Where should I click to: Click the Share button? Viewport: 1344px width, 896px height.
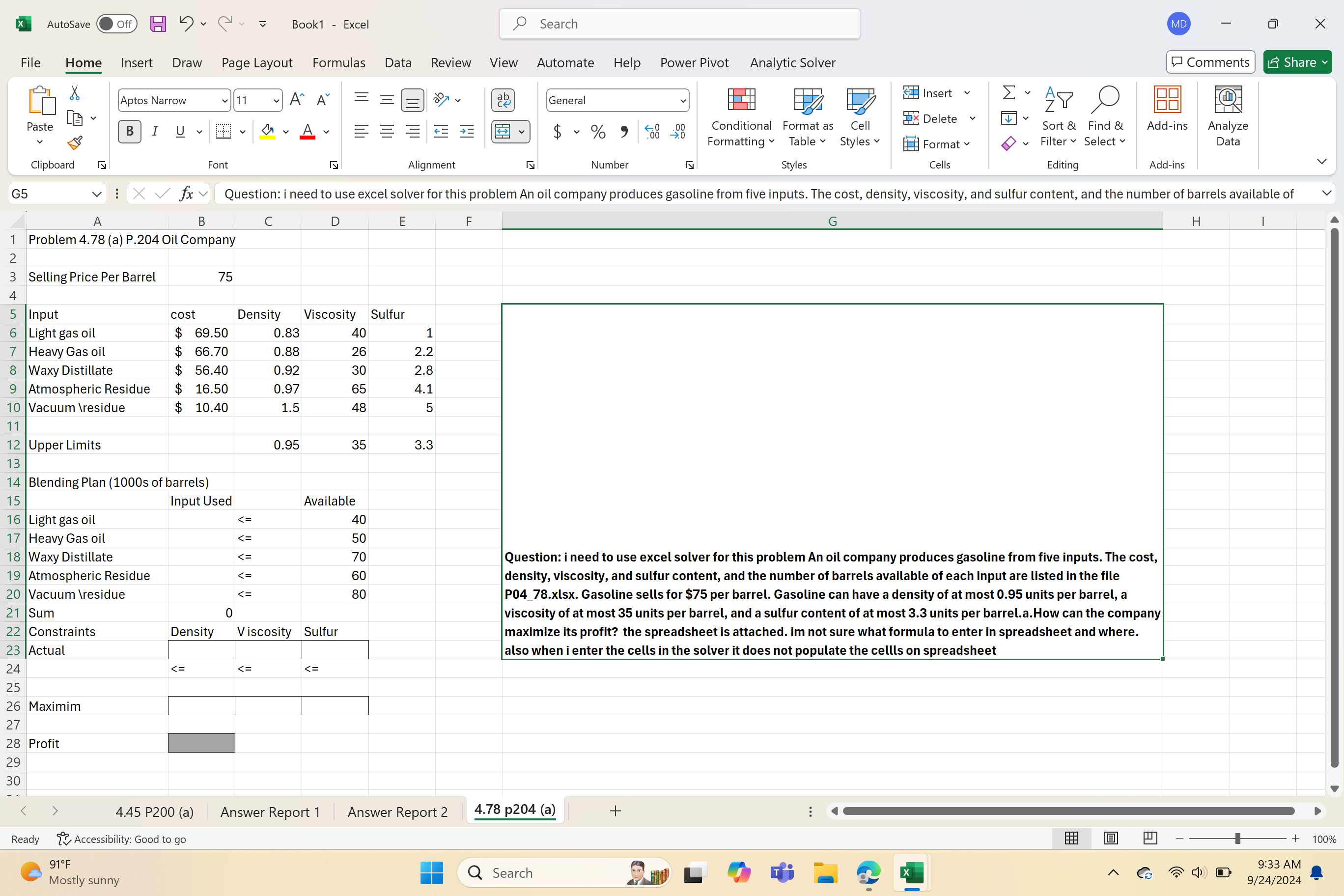(x=1296, y=62)
